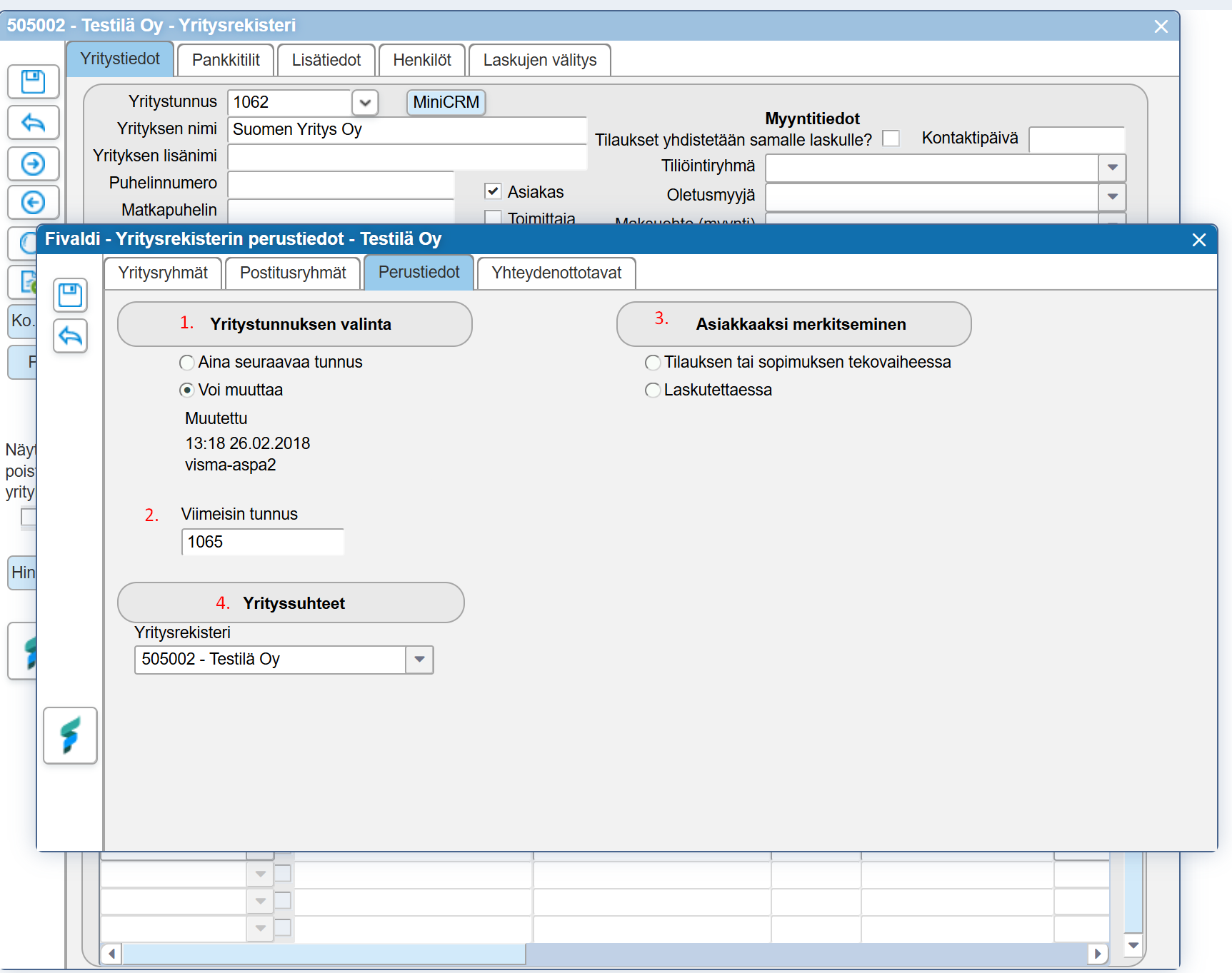Click the Puhelinnumero input field
This screenshot has height=973, width=1232.
(x=341, y=183)
